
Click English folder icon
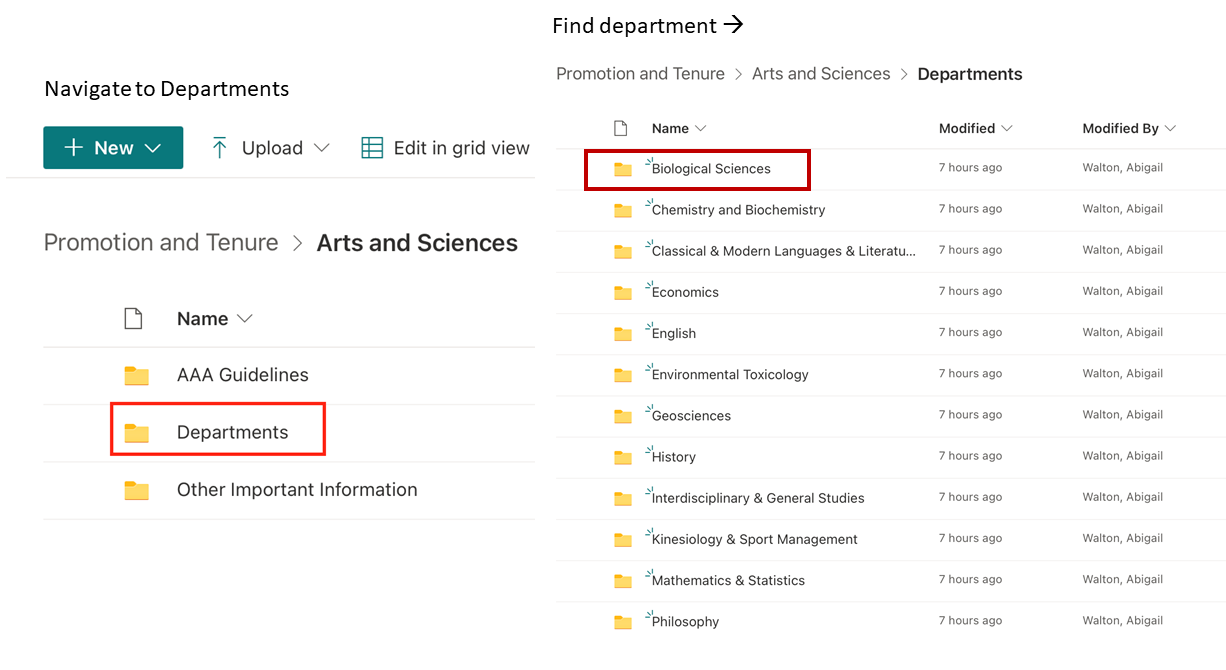[623, 333]
